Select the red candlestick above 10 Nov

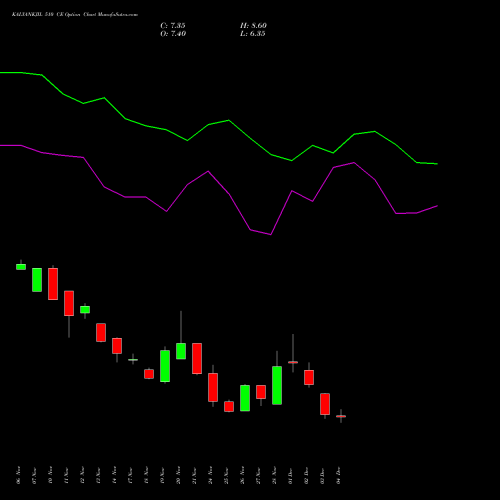click(x=53, y=284)
